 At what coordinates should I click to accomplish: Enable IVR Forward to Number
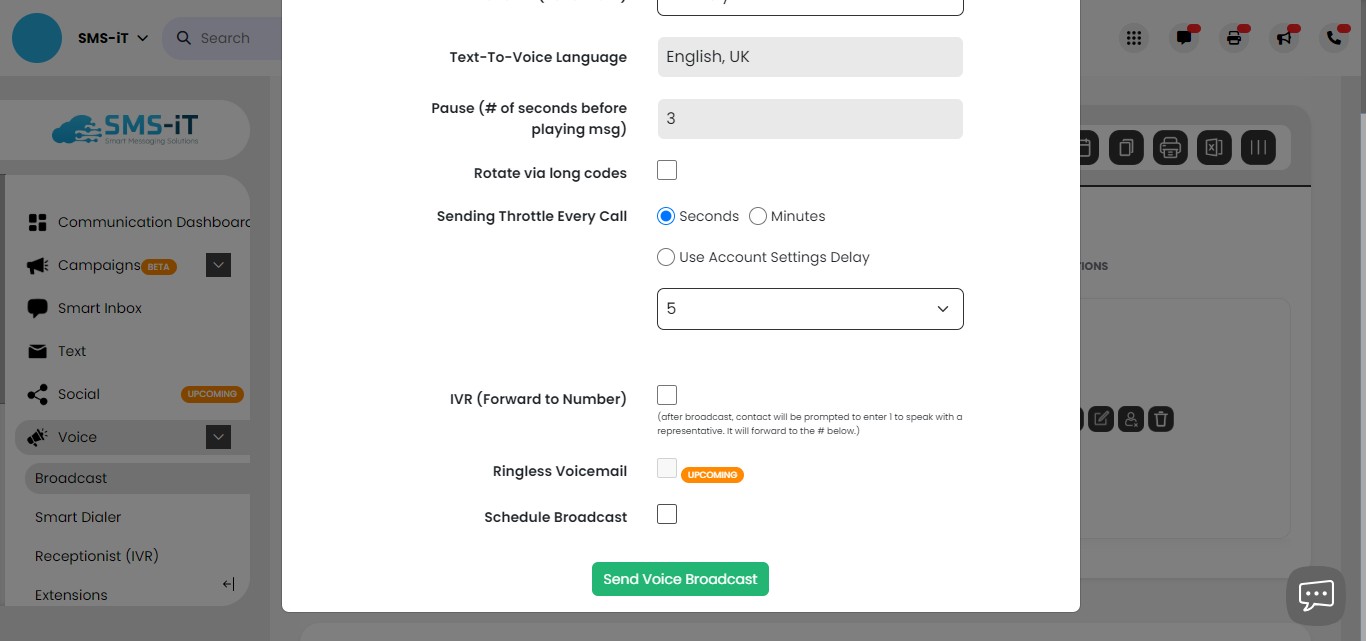(666, 394)
